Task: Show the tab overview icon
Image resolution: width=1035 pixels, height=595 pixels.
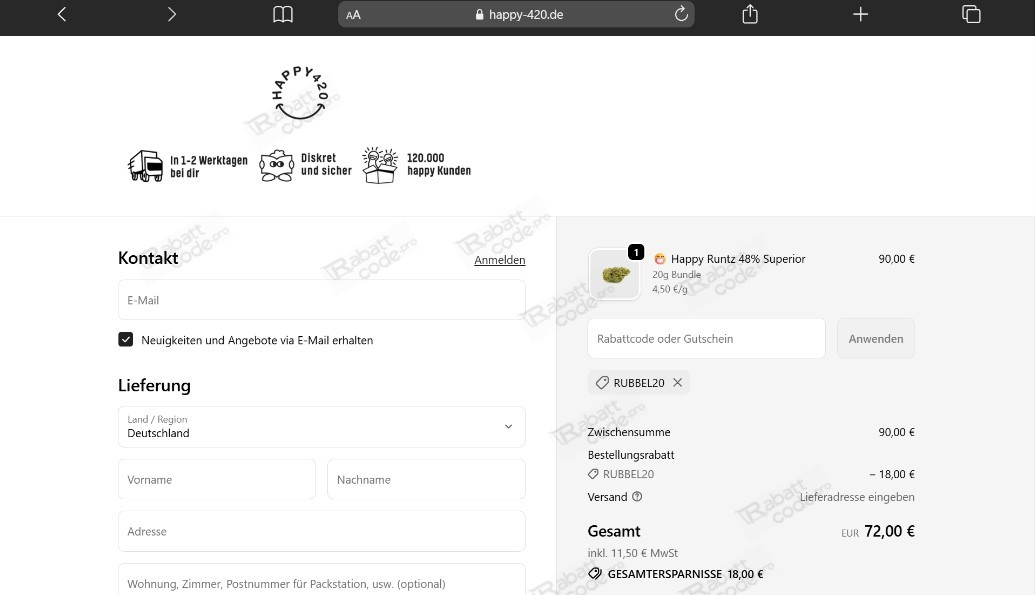Action: (971, 14)
